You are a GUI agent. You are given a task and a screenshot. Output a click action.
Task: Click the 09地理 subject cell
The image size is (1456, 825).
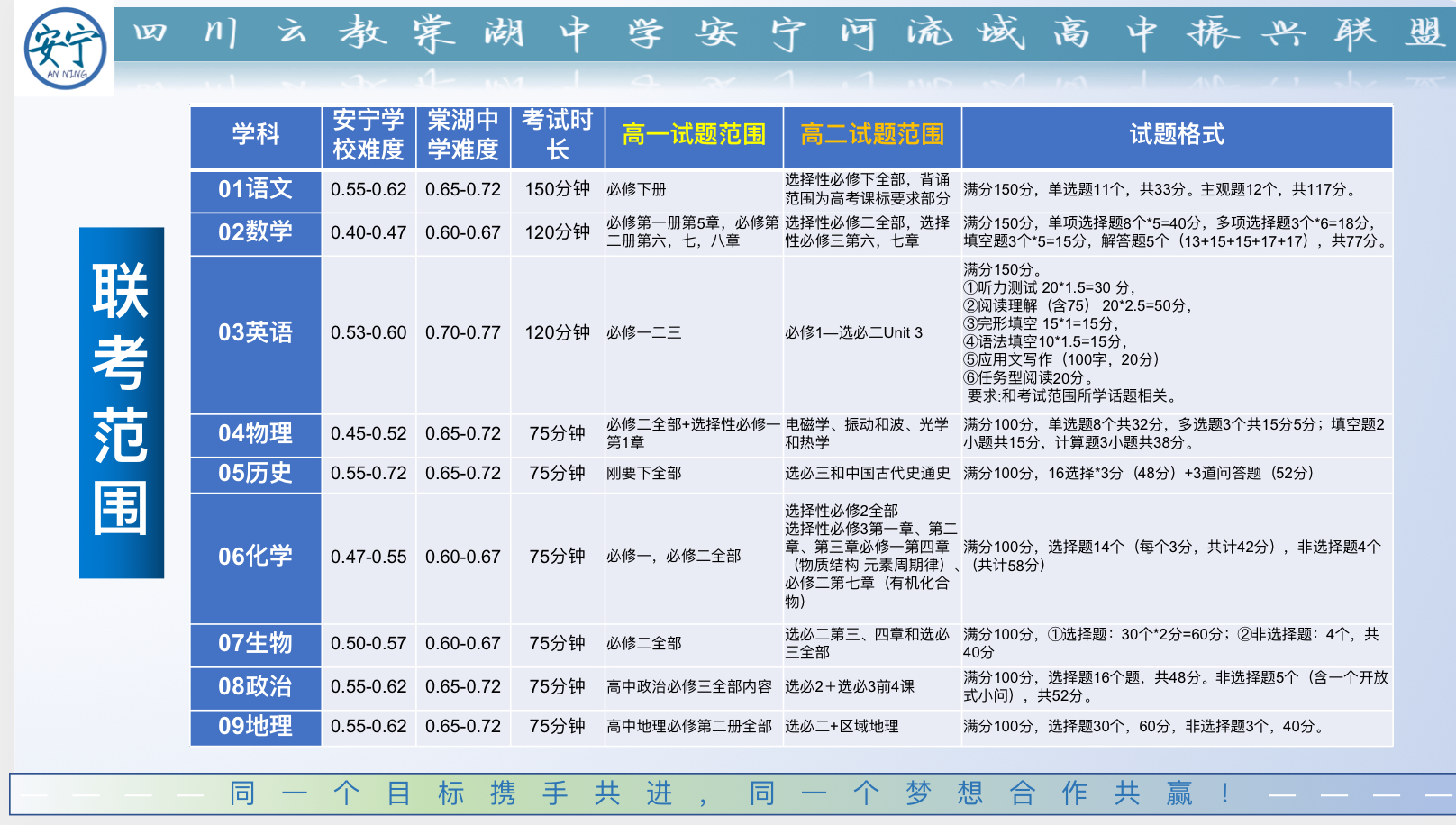tap(256, 728)
